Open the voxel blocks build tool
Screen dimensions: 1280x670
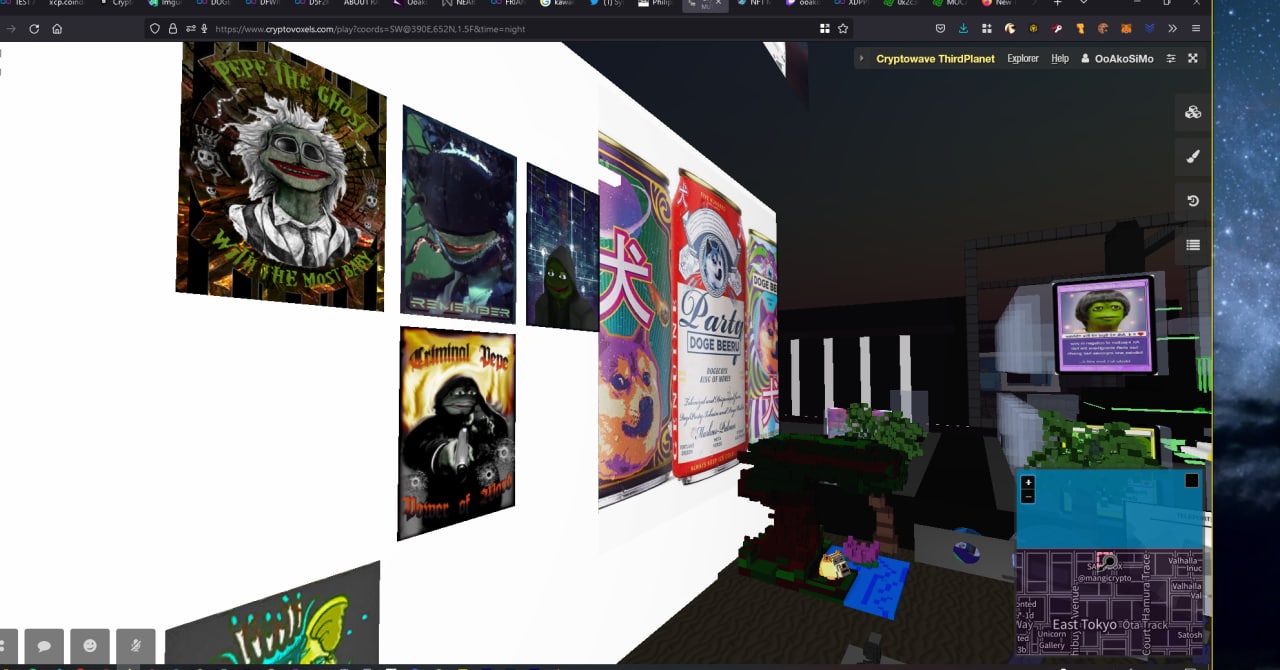(x=1193, y=112)
